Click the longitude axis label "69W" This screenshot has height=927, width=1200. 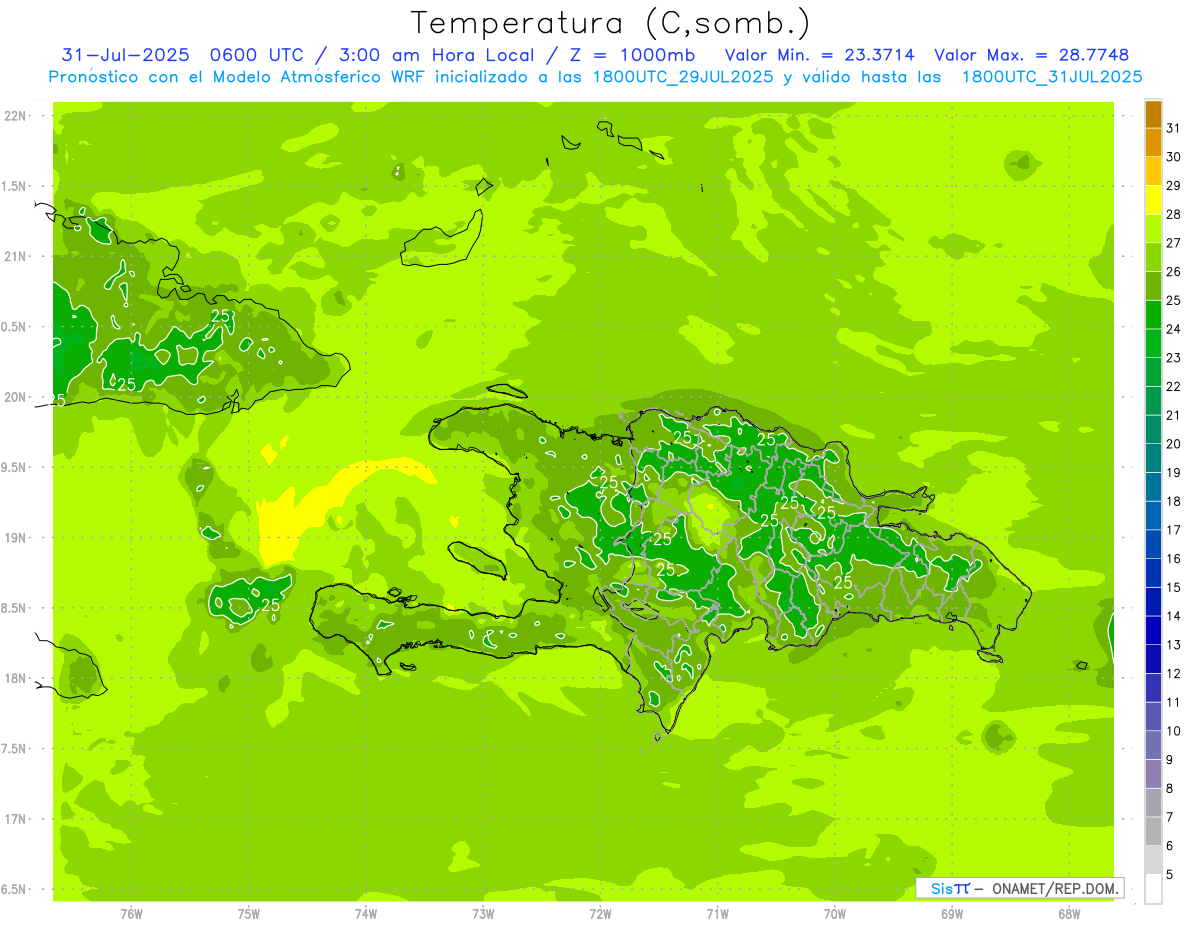pyautogui.click(x=952, y=913)
